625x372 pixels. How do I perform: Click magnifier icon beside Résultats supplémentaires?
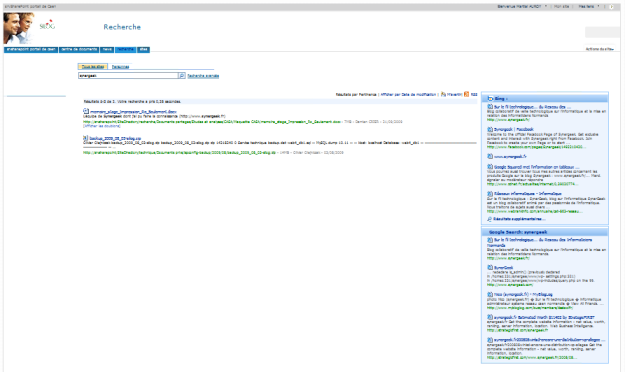[489, 219]
